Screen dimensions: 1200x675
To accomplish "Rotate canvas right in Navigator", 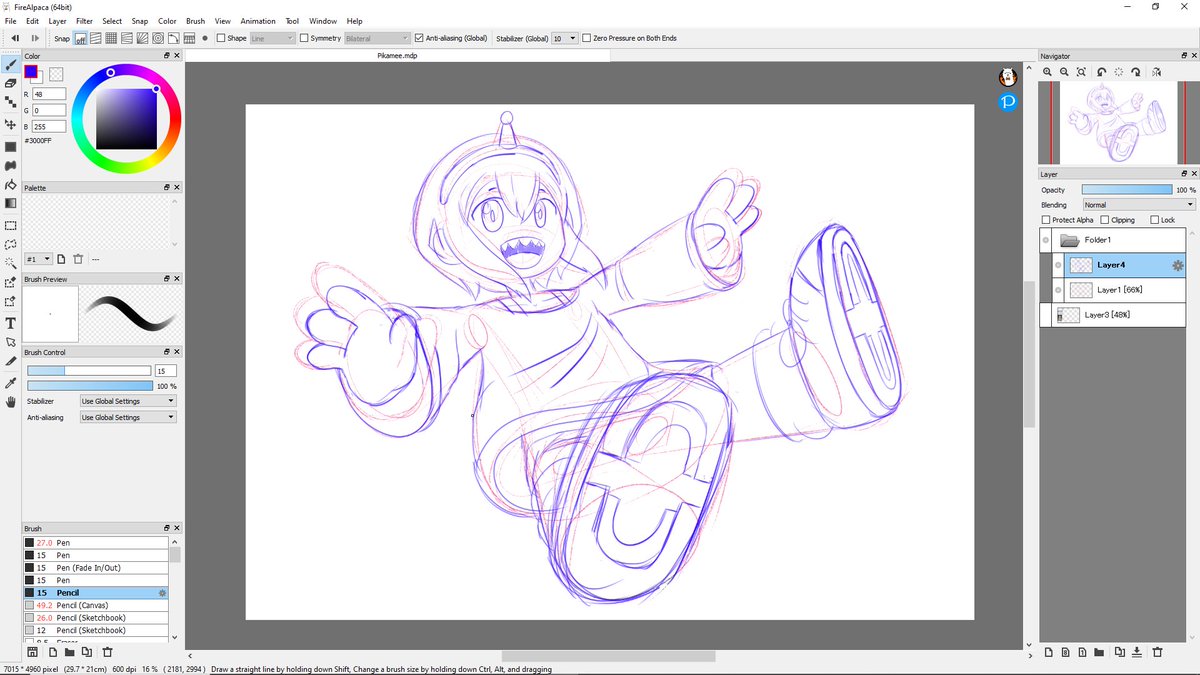I will click(1138, 72).
